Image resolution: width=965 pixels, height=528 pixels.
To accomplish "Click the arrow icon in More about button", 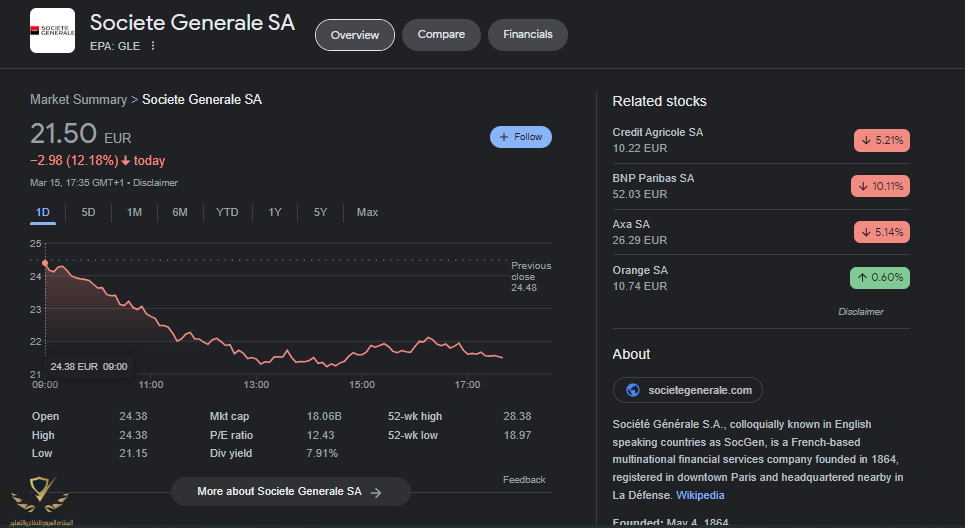I will click(x=377, y=492).
